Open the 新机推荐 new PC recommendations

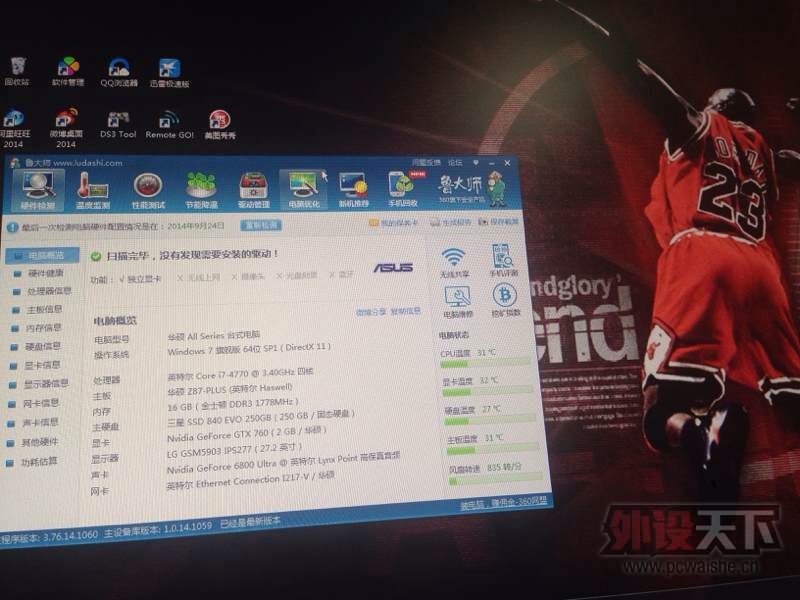click(x=354, y=189)
